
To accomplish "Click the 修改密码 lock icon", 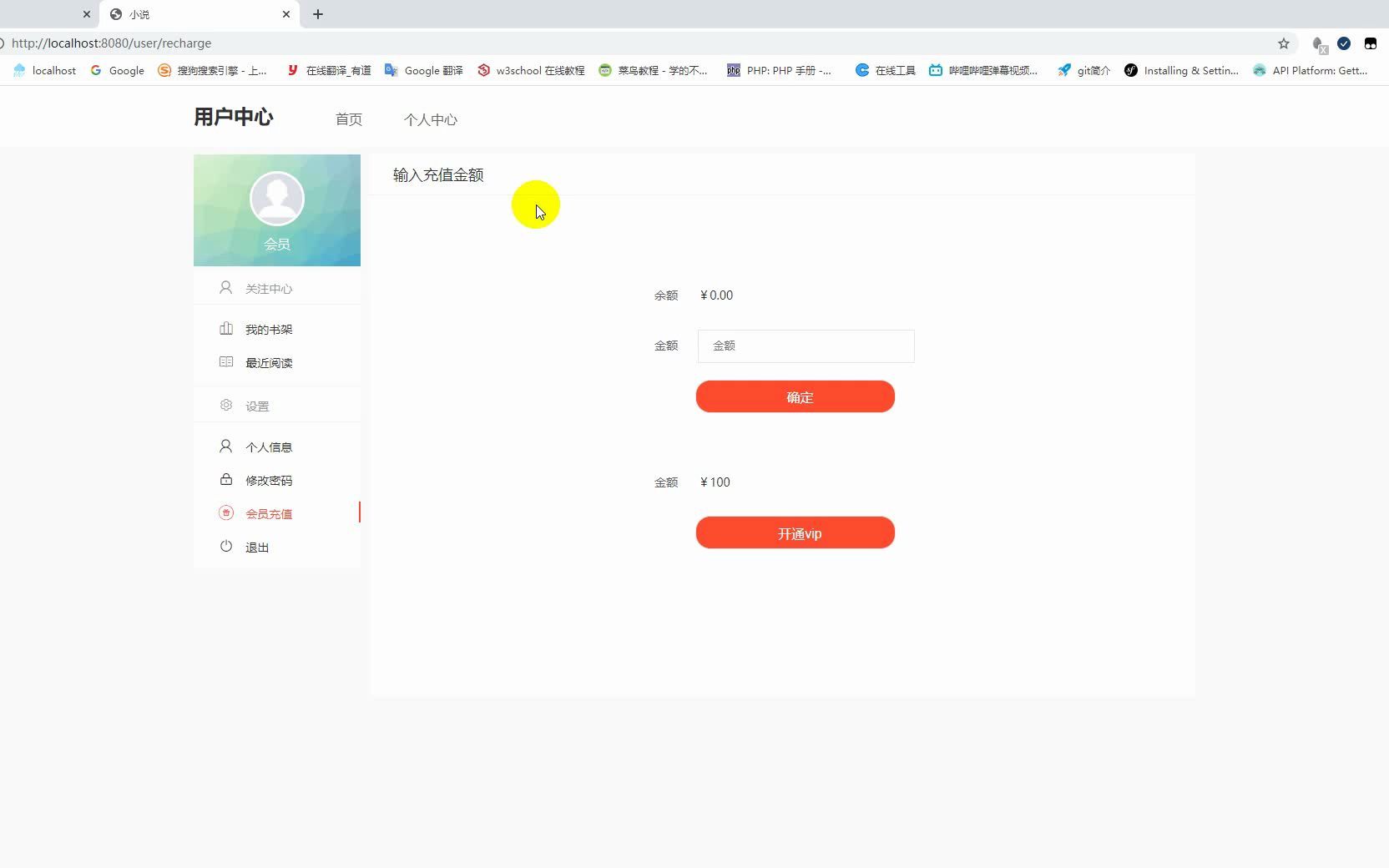I will click(x=225, y=480).
